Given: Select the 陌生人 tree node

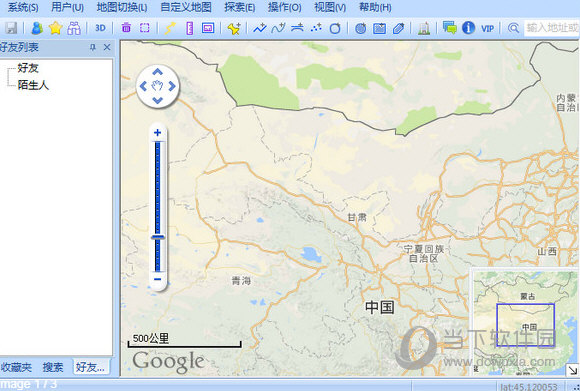Looking at the screenshot, I should (33, 85).
